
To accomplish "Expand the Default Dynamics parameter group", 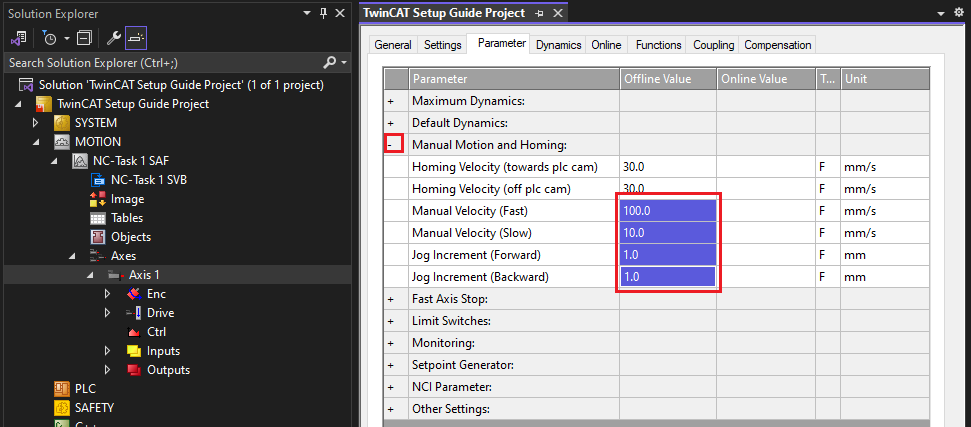I will coord(391,123).
